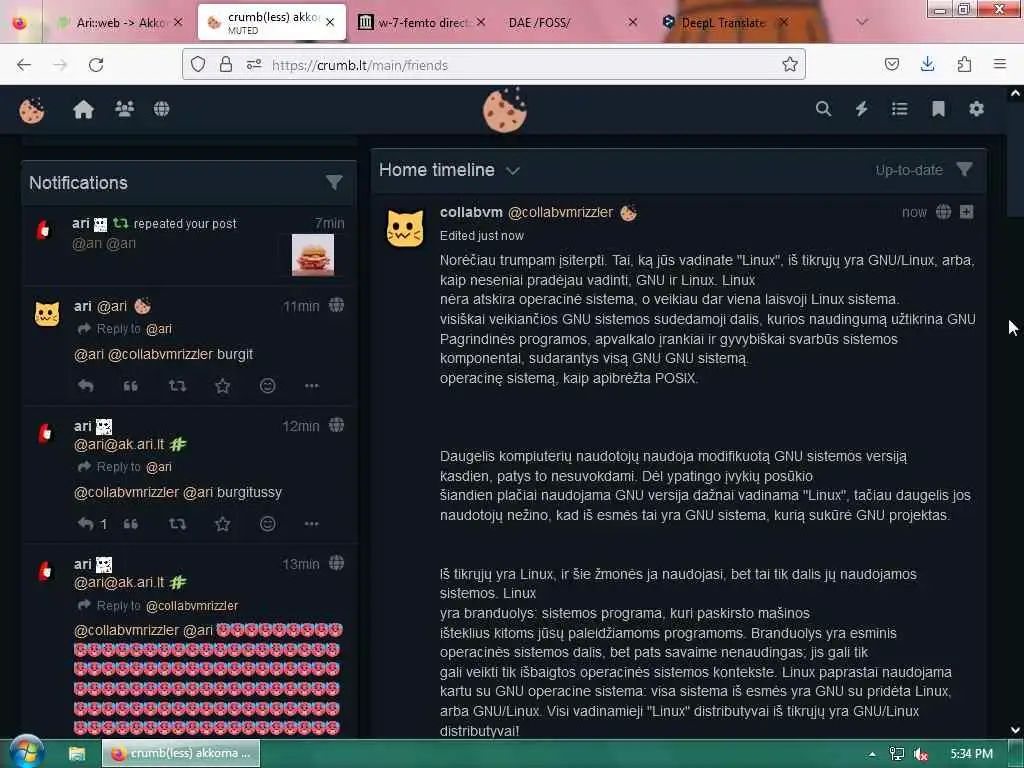The image size is (1024, 768).
Task: Expand the Home timeline selector chevron
Action: point(513,171)
